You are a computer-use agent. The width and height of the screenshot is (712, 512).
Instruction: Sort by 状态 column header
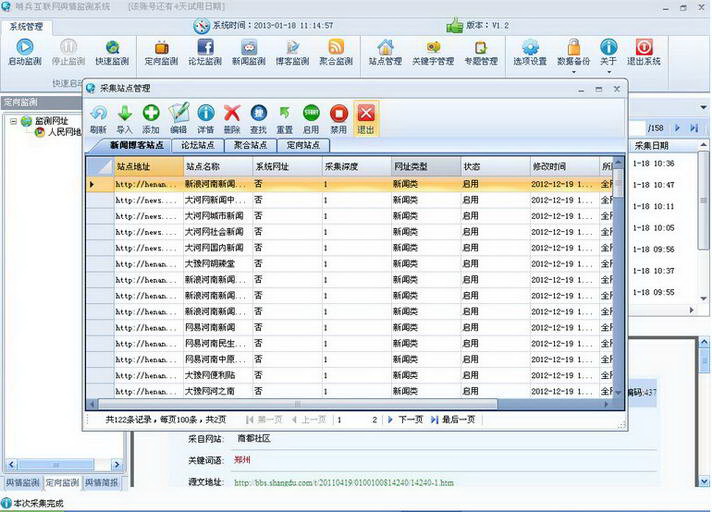coord(495,167)
